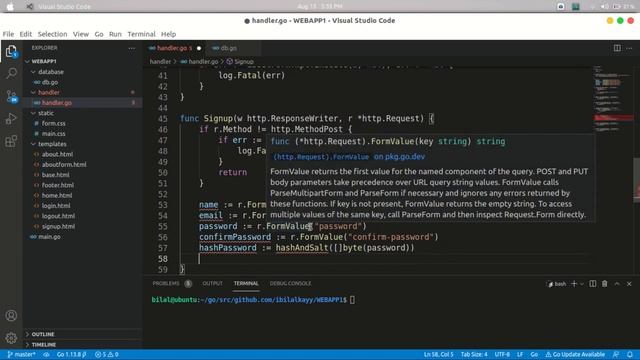Open the Accounts menu icon
This screenshot has height=360, width=640.
click(11, 316)
